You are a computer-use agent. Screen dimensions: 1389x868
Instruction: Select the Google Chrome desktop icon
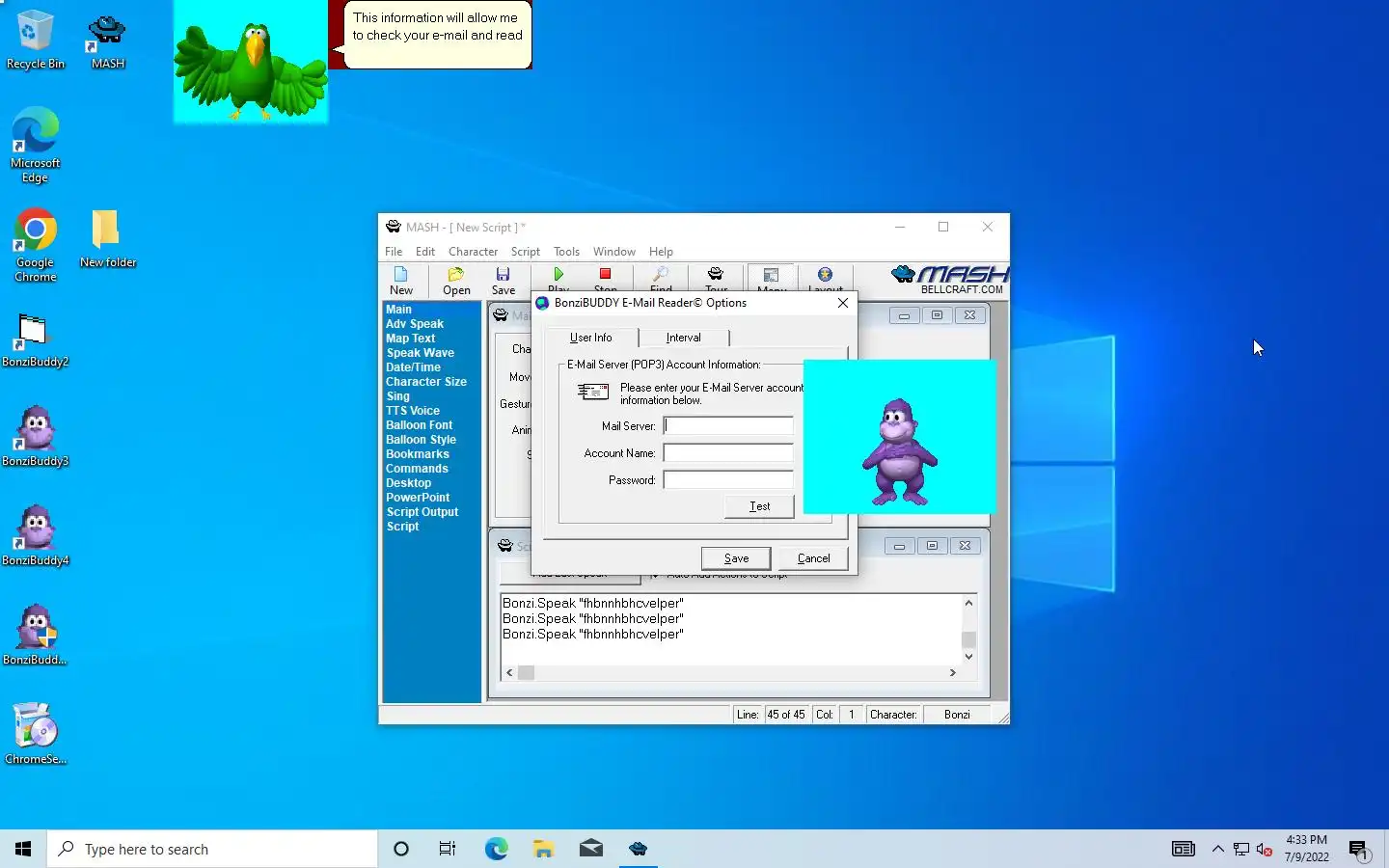pos(36,245)
